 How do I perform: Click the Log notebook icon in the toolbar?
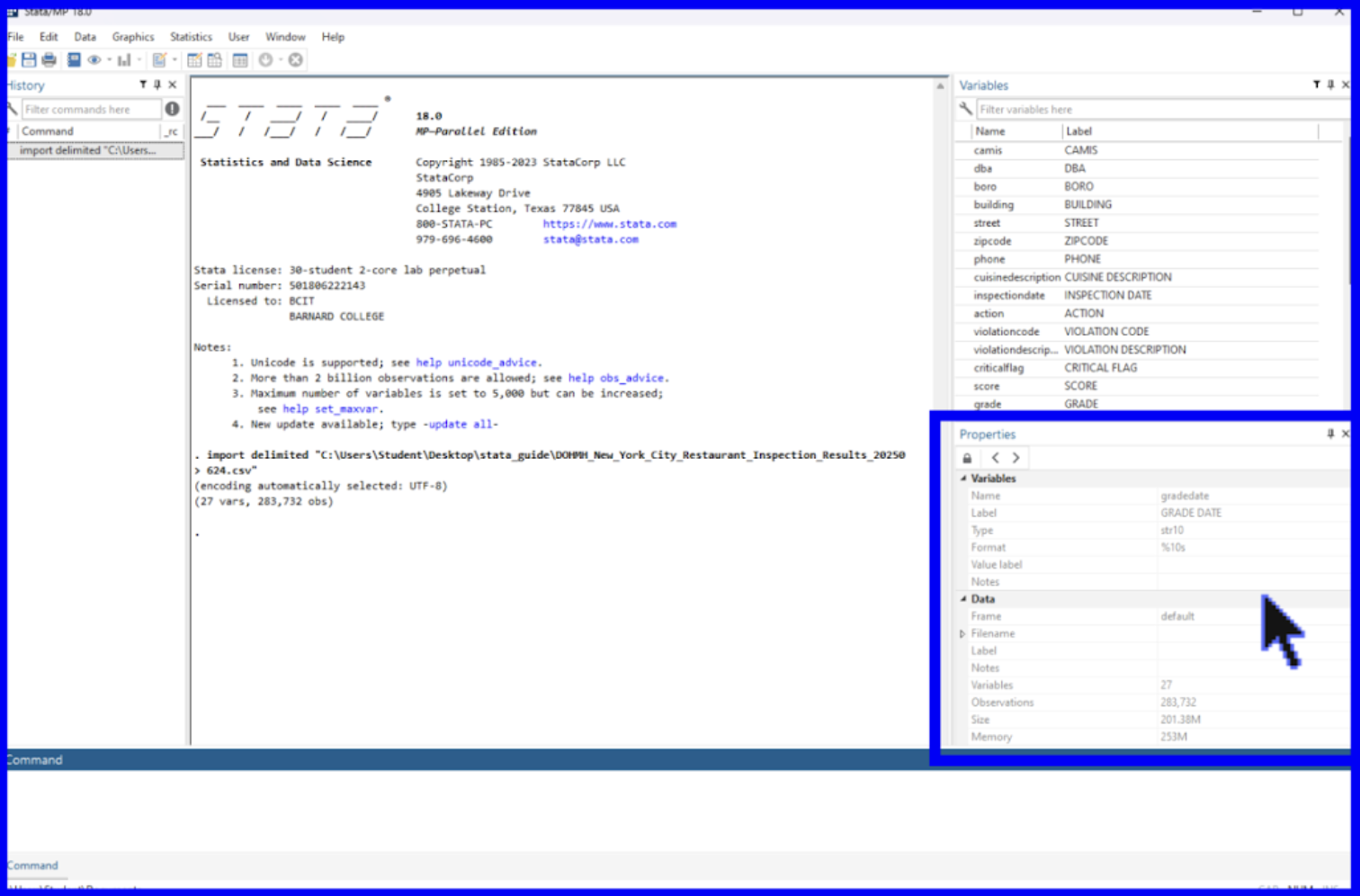tap(74, 60)
